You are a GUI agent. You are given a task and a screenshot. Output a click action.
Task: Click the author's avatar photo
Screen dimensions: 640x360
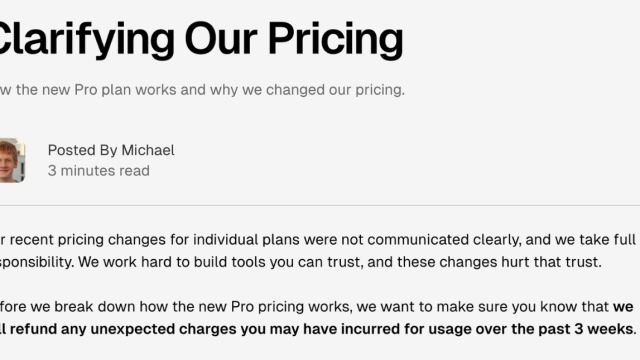click(12, 160)
